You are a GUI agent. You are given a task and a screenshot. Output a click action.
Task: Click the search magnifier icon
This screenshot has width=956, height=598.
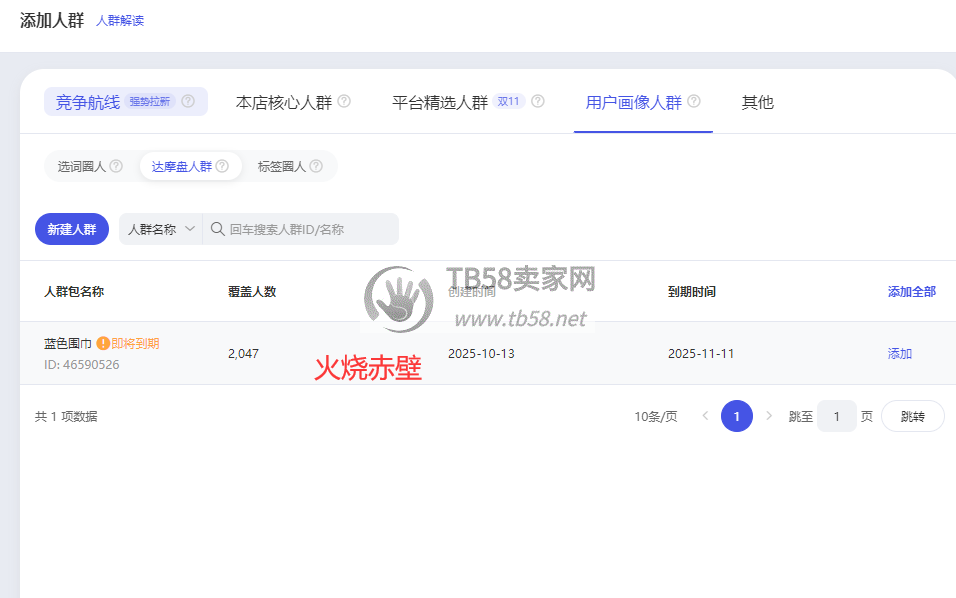click(217, 229)
